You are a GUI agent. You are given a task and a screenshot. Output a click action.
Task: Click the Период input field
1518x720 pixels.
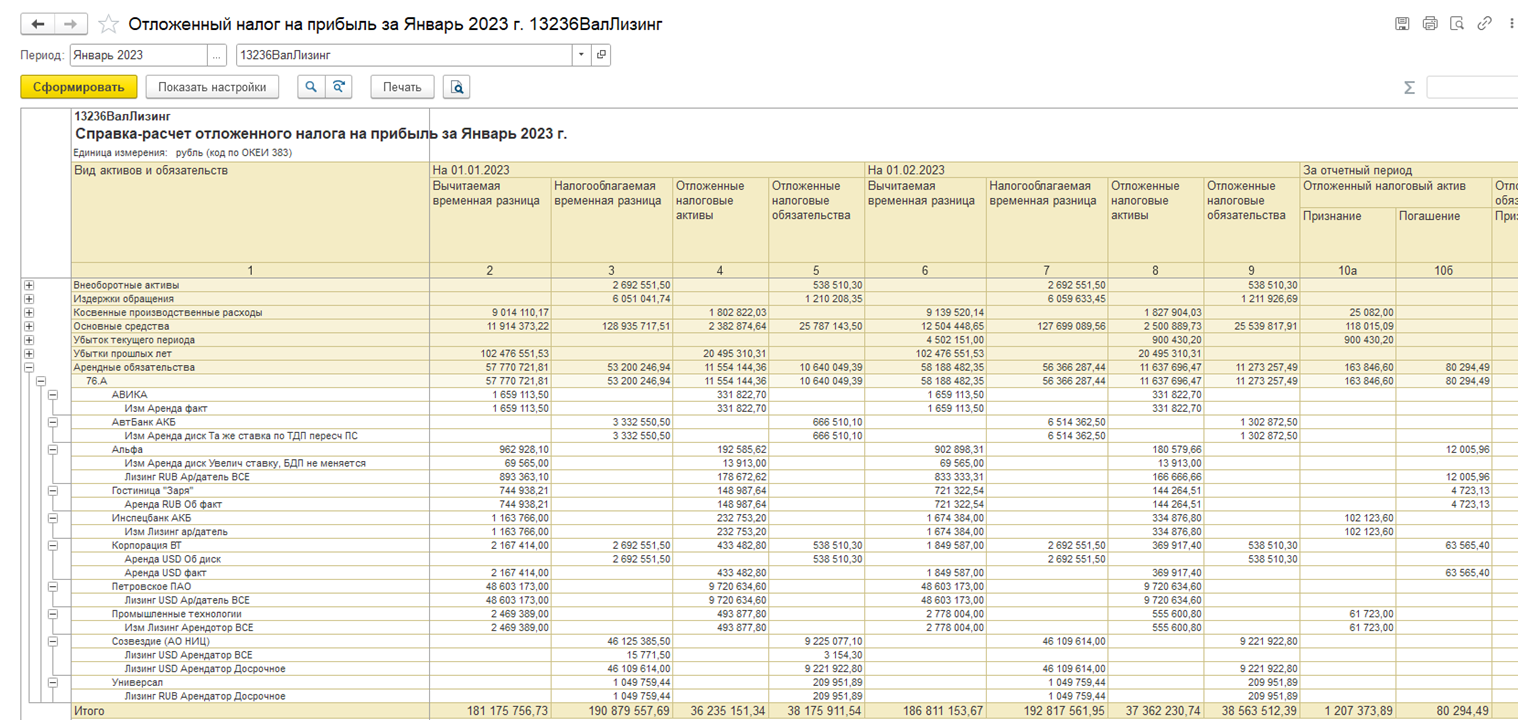(x=138, y=55)
